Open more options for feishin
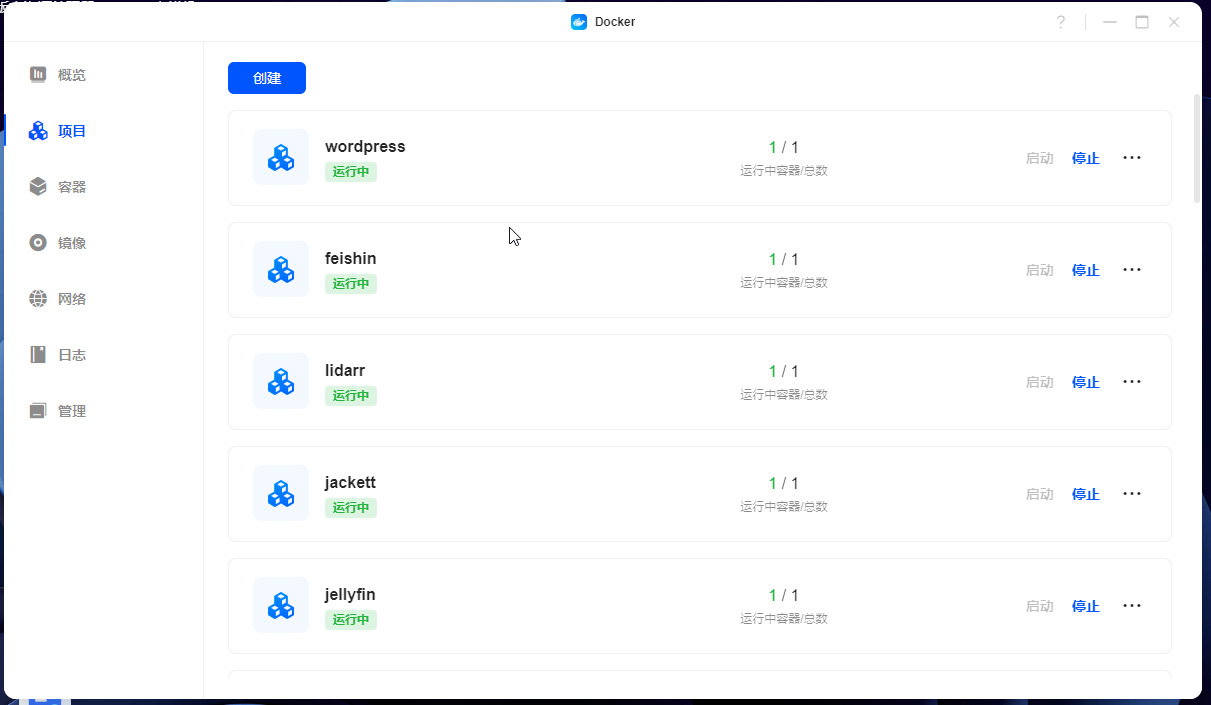Screen dimensions: 1211x705 [x=1132, y=270]
